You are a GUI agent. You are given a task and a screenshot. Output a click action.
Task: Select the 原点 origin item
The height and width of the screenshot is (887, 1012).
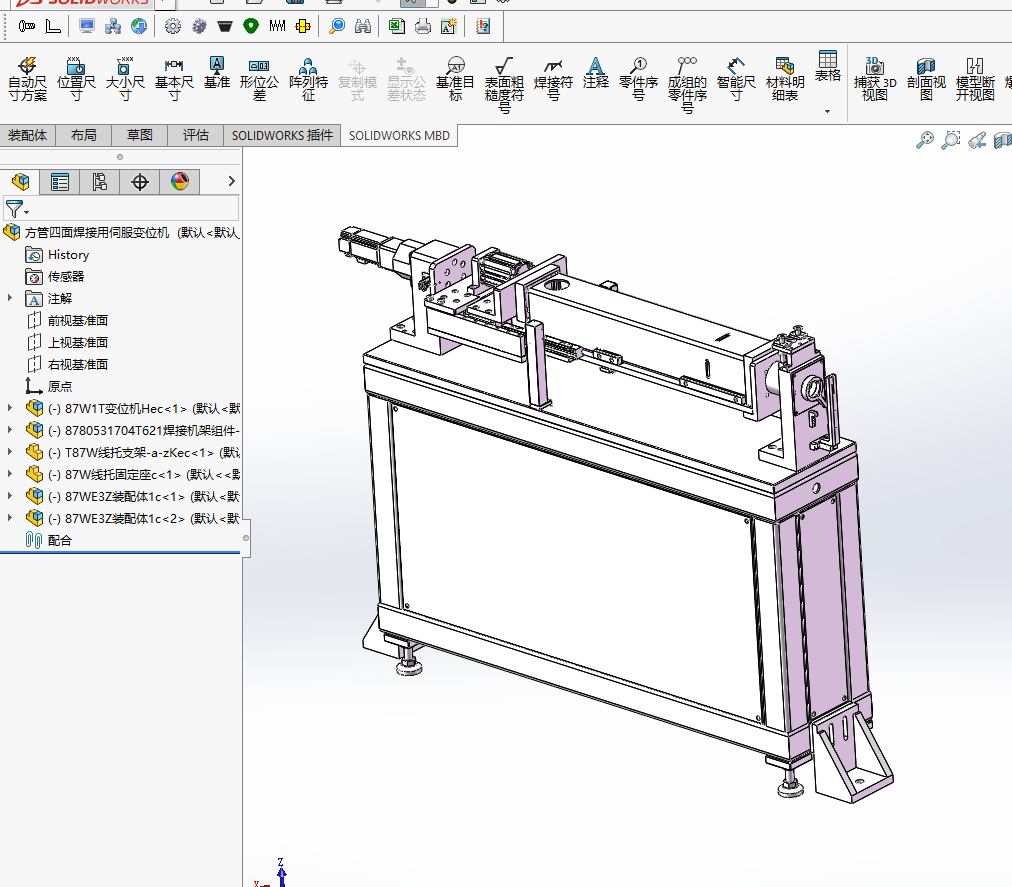point(49,386)
